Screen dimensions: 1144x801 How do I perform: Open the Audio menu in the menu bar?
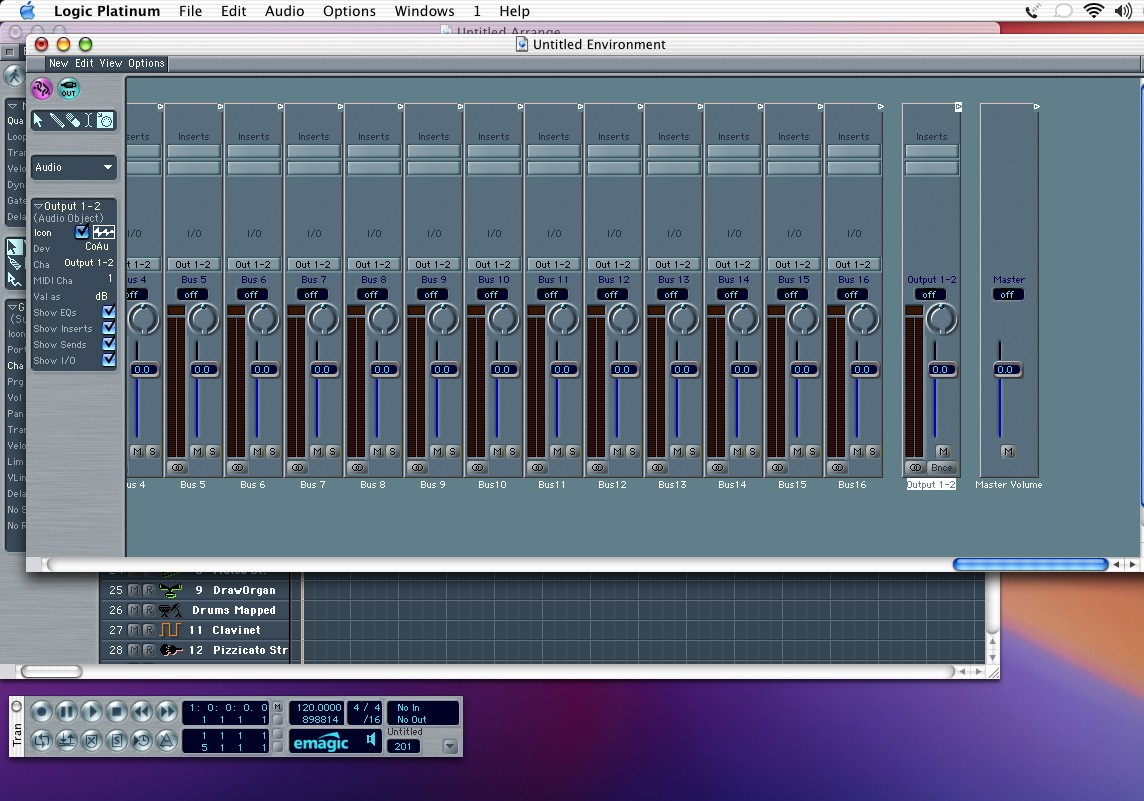pos(285,11)
